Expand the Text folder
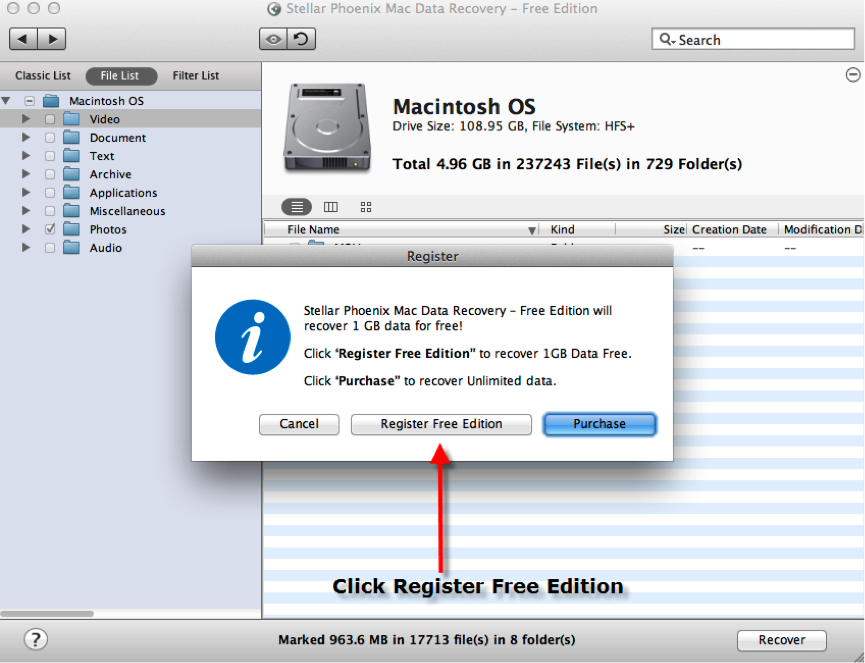The height and width of the screenshot is (663, 865). click(26, 156)
